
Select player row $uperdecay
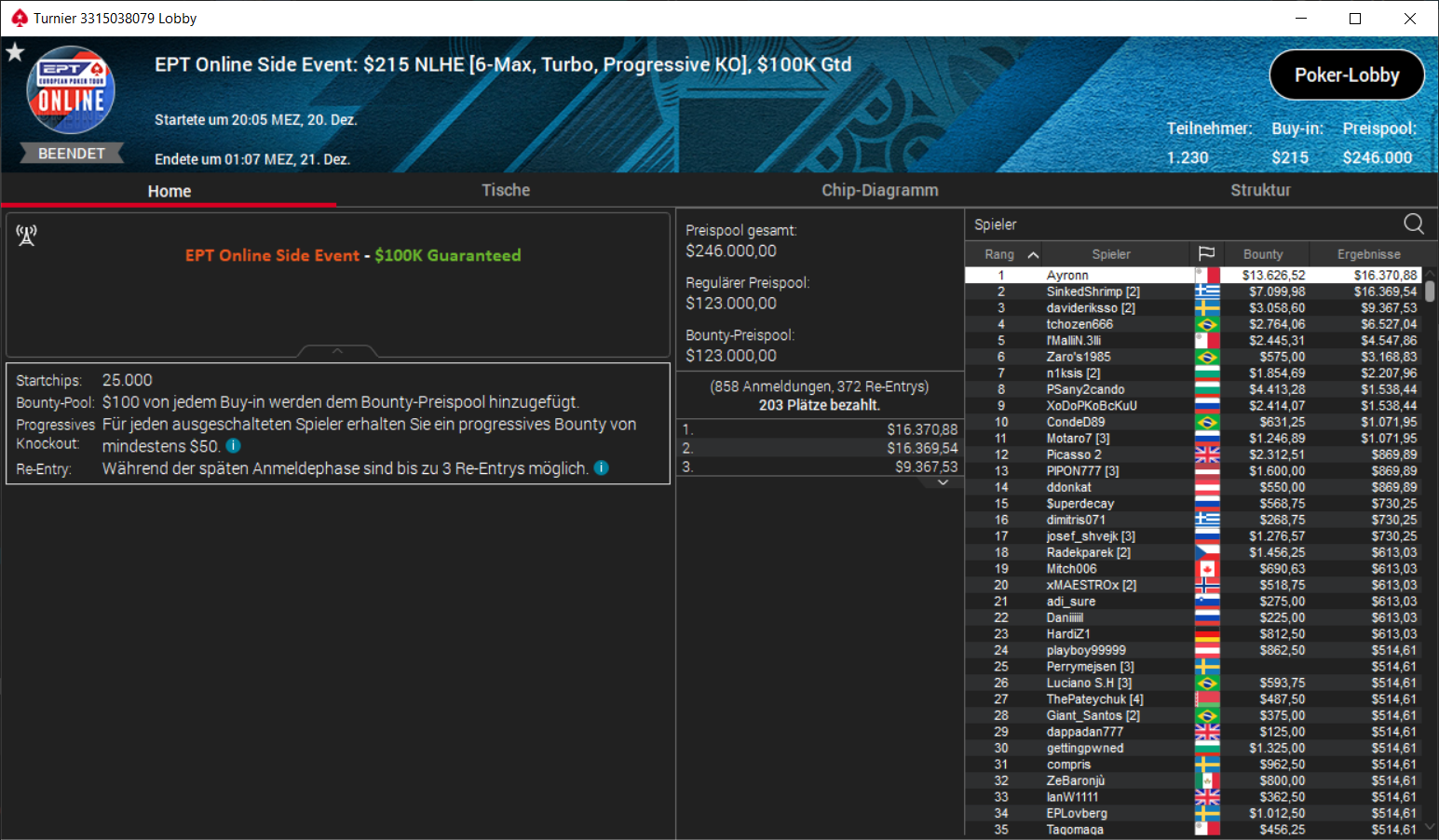(1194, 504)
